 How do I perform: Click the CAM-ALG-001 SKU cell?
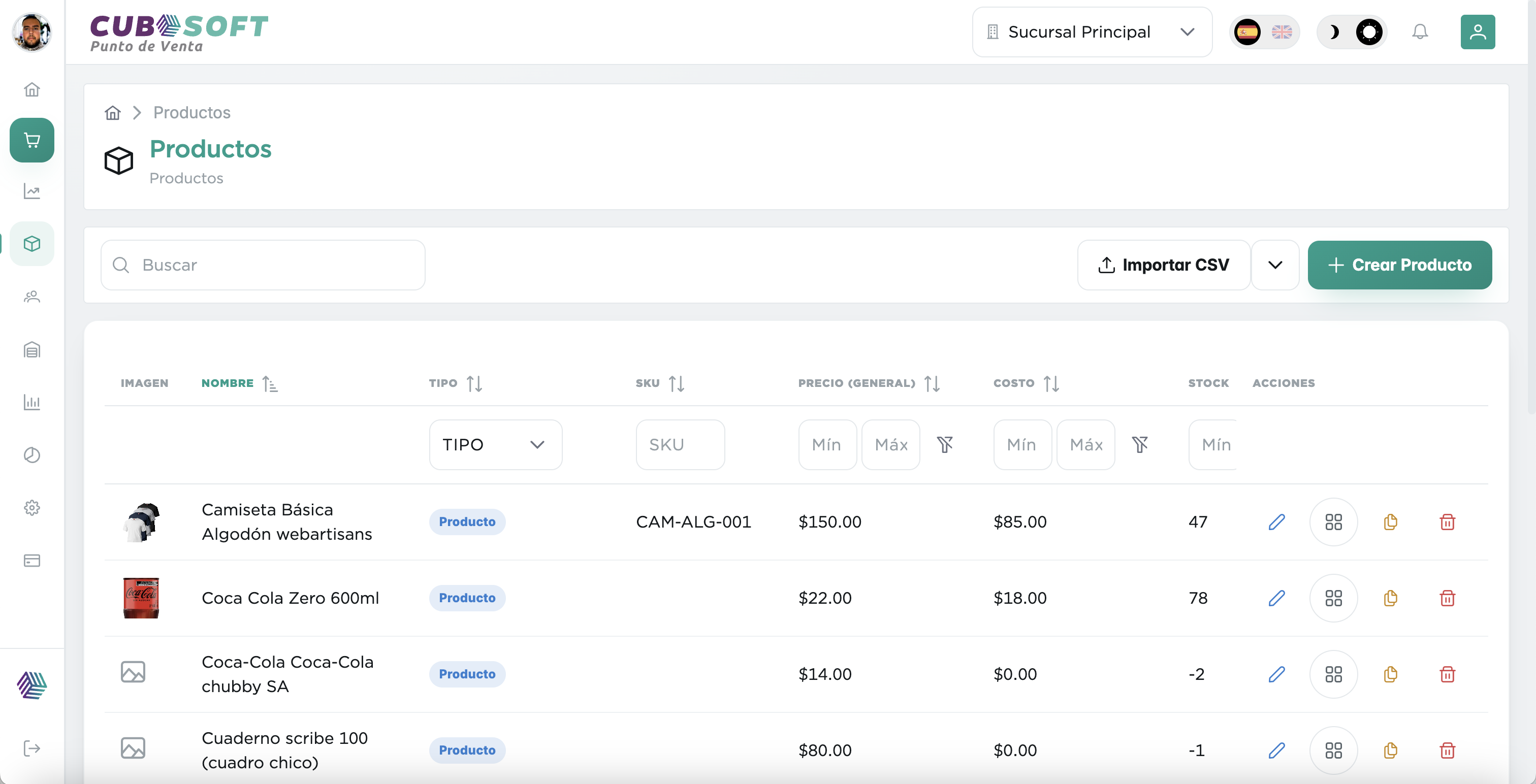[693, 521]
